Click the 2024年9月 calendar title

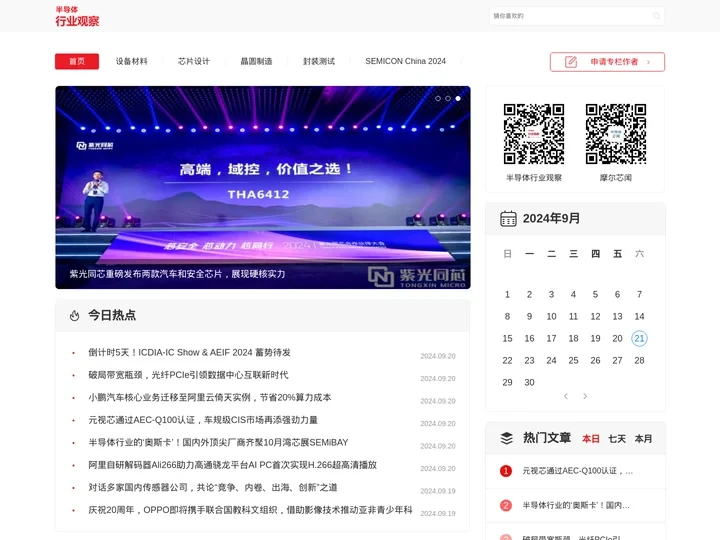coord(551,219)
